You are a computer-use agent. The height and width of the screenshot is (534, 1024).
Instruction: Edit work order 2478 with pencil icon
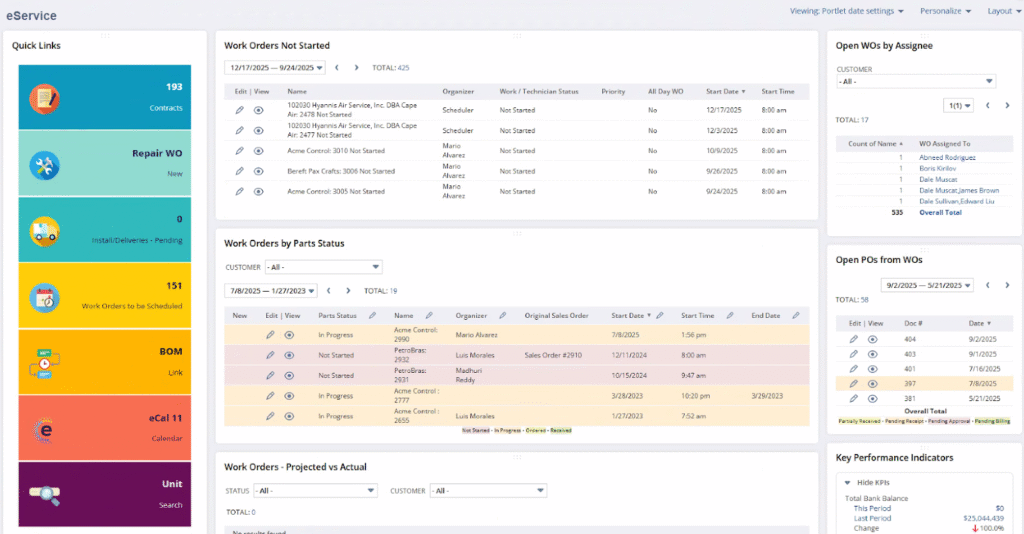pos(239,110)
